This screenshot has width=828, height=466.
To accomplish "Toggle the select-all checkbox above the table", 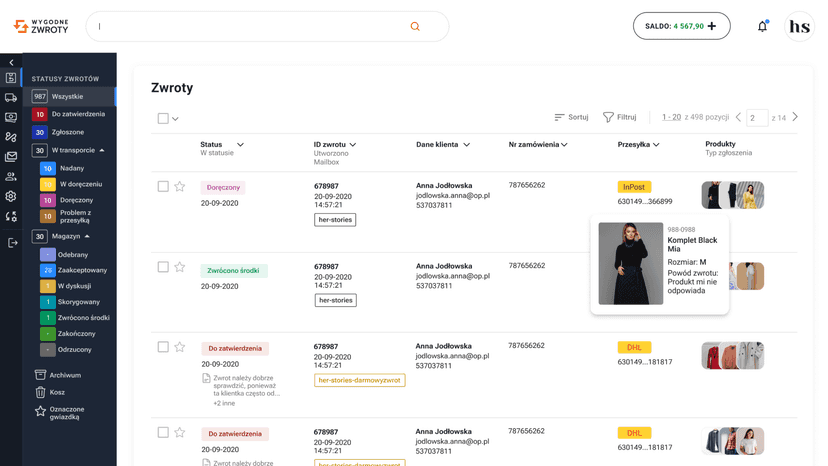I will pyautogui.click(x=163, y=118).
